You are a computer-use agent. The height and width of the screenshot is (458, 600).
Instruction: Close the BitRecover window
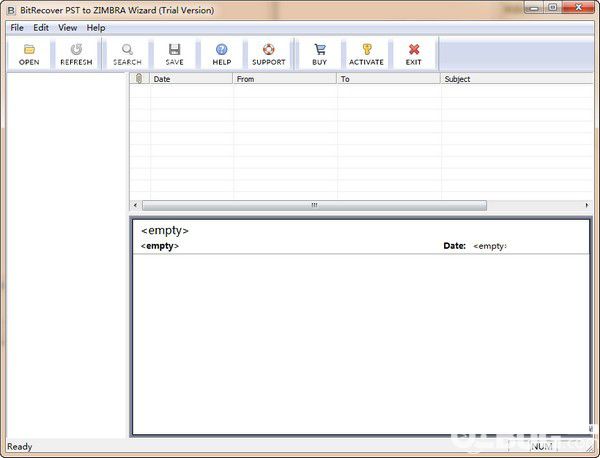click(579, 8)
